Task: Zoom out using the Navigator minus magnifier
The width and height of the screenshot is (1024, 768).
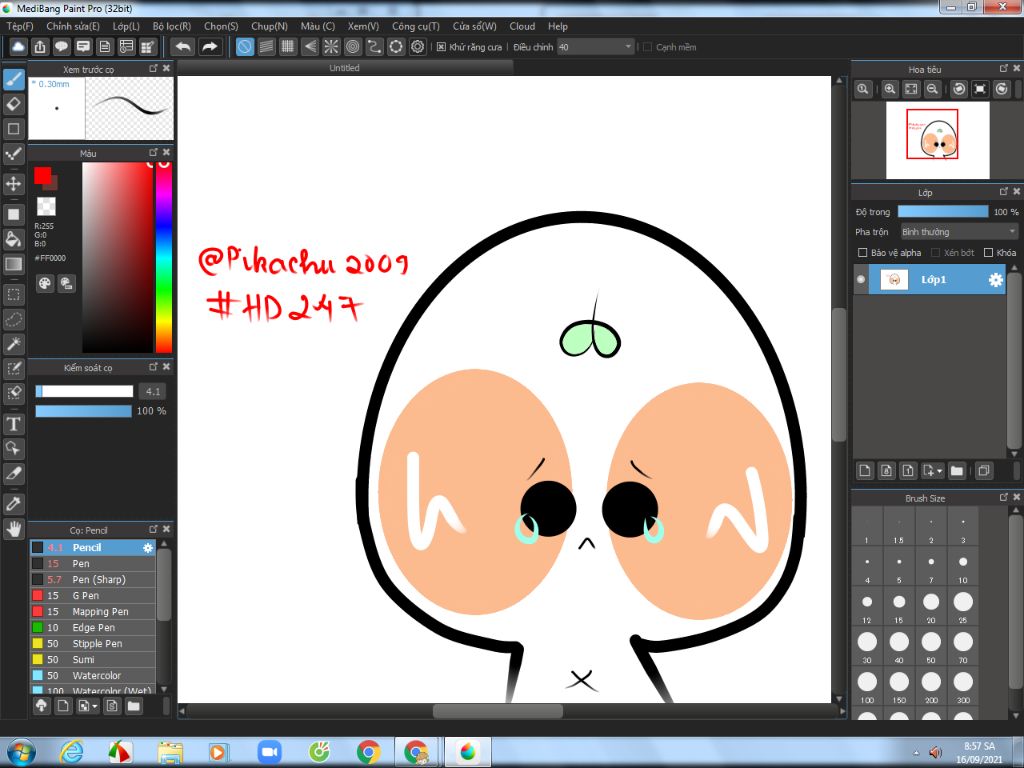Action: 933,89
